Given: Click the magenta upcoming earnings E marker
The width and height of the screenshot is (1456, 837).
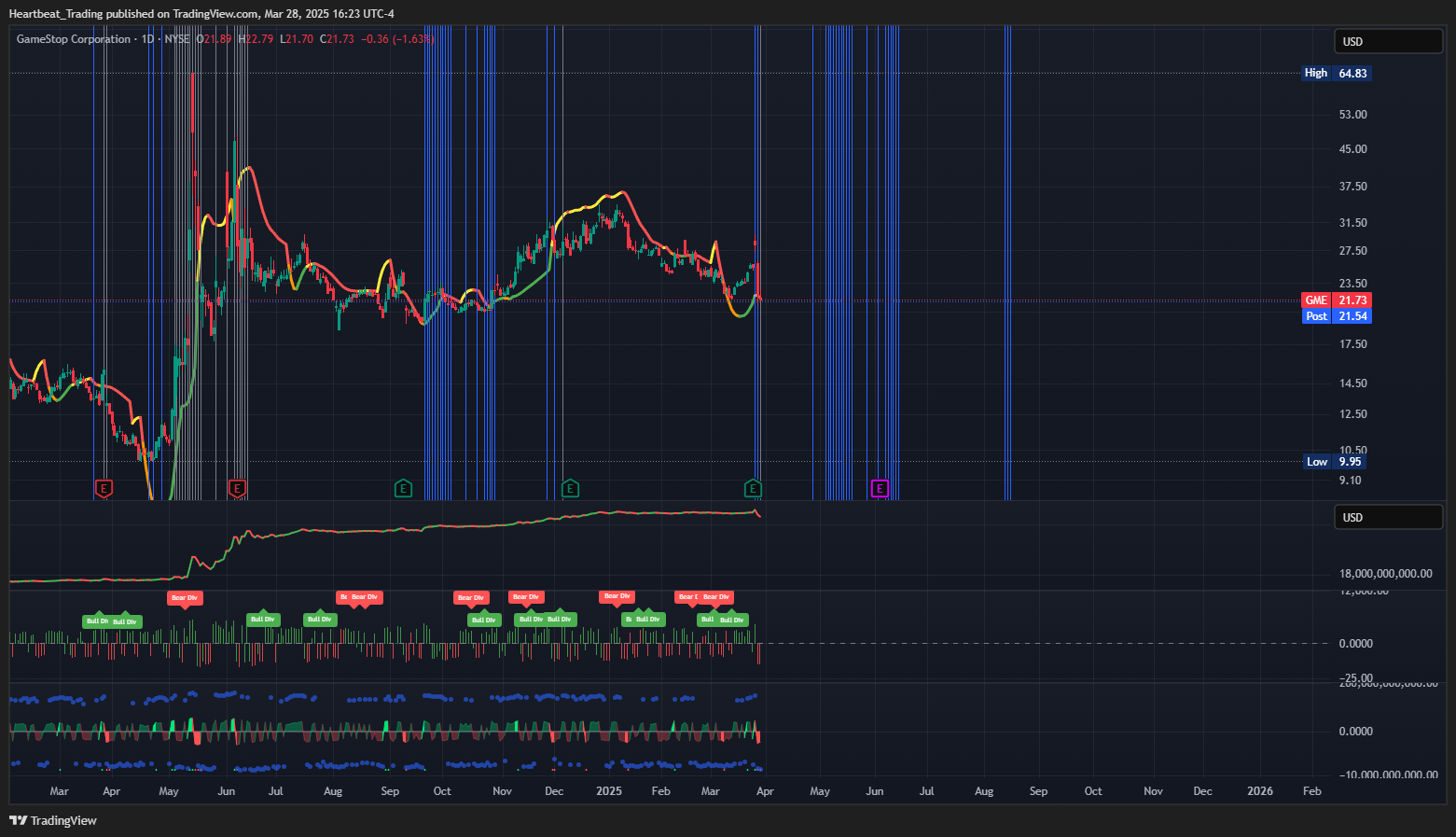Looking at the screenshot, I should [x=879, y=488].
